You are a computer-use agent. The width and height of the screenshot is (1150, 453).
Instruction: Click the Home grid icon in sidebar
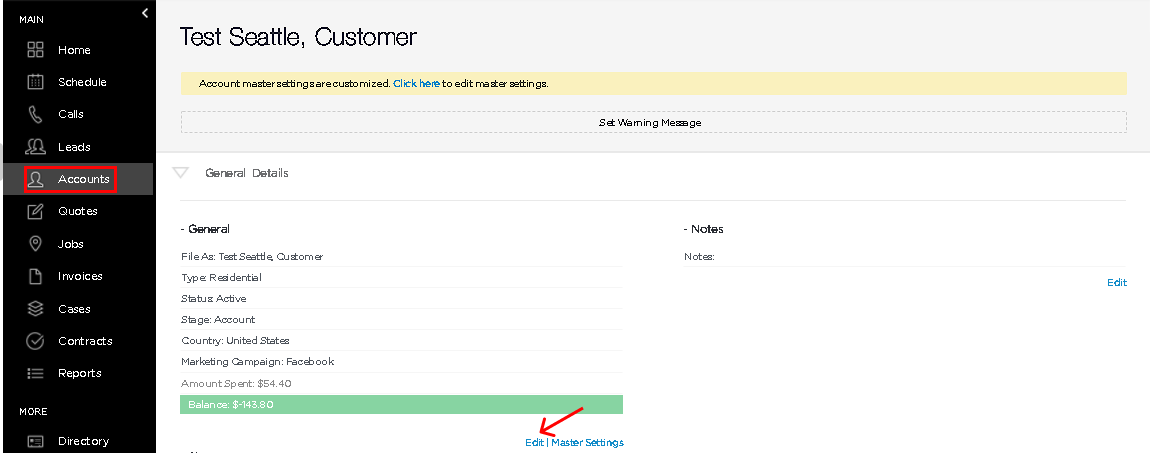tap(35, 50)
